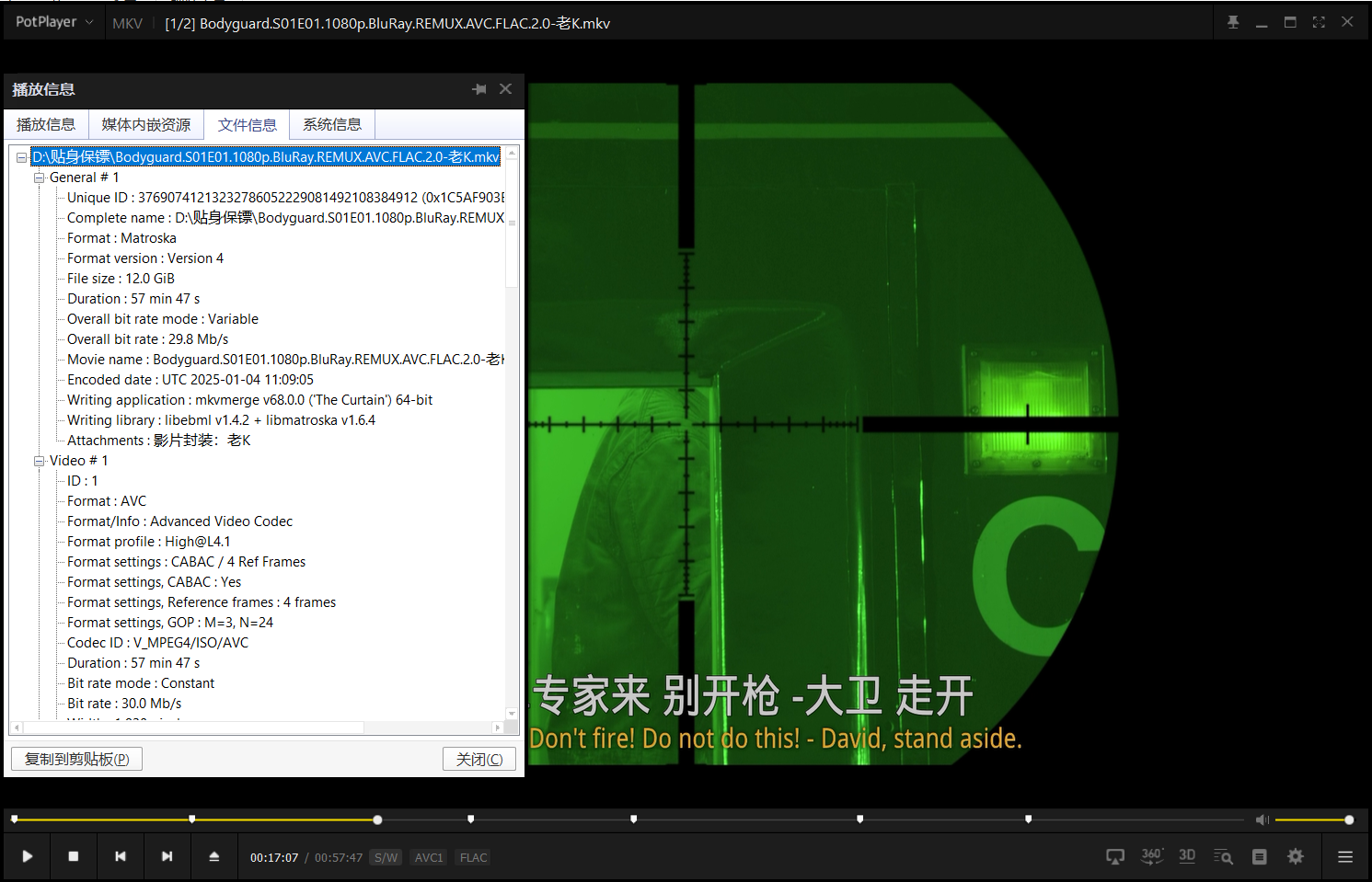Adjust the volume slider handle
1372x882 pixels.
[1349, 819]
